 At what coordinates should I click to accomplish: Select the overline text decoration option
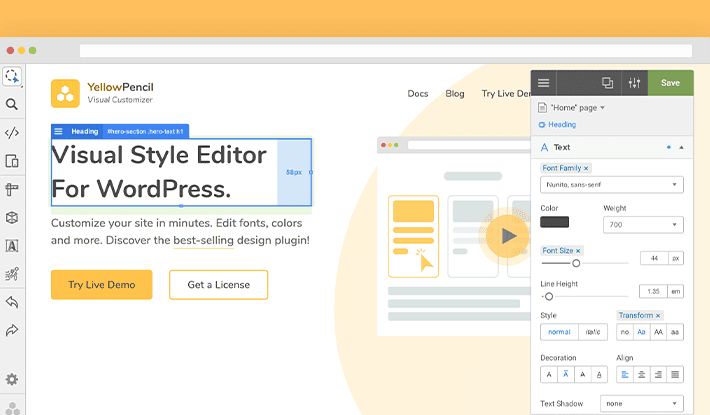566,375
